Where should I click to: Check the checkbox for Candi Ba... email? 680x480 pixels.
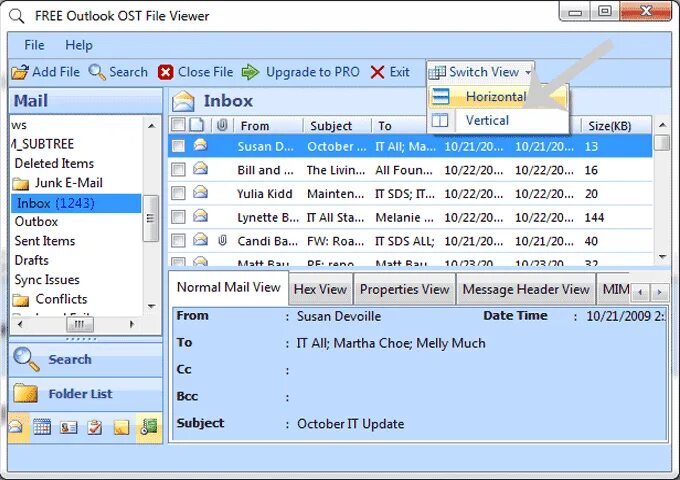click(178, 241)
